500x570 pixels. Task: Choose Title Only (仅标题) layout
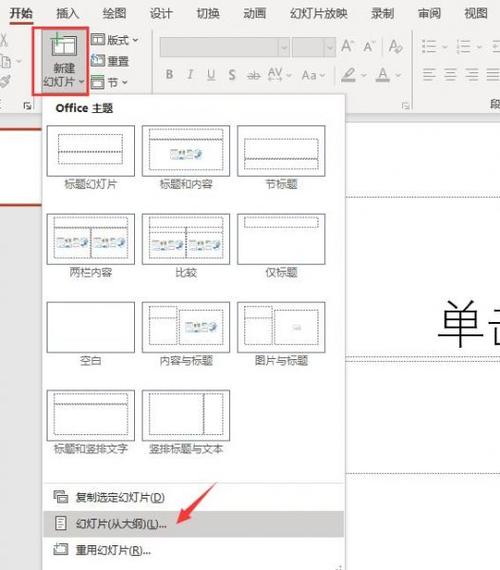point(281,246)
